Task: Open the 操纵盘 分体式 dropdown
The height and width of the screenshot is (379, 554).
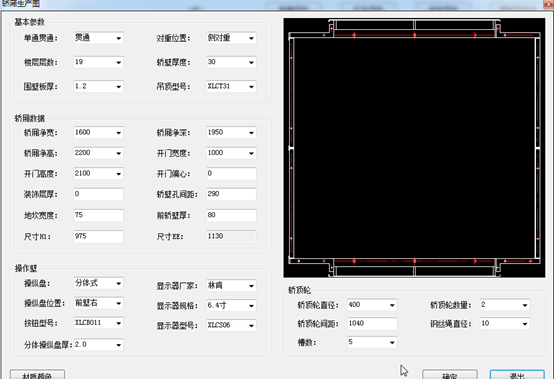Action: pos(98,283)
